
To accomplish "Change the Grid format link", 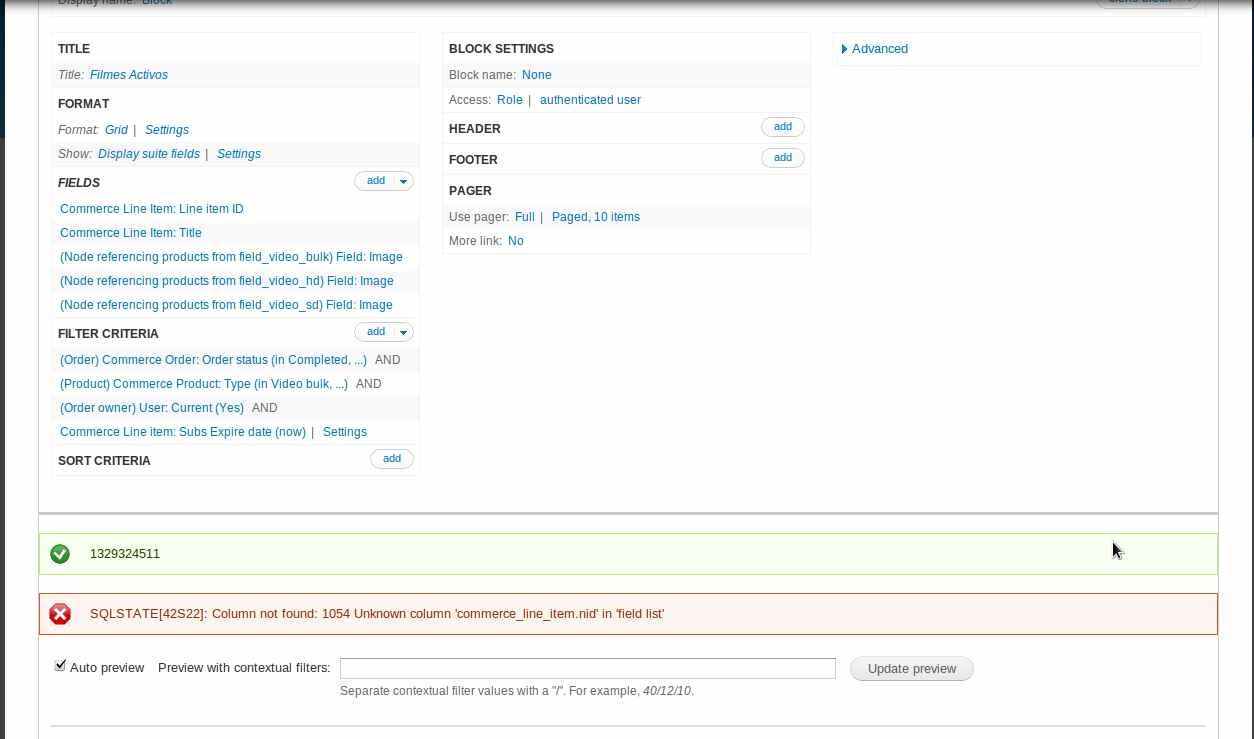I will [116, 130].
